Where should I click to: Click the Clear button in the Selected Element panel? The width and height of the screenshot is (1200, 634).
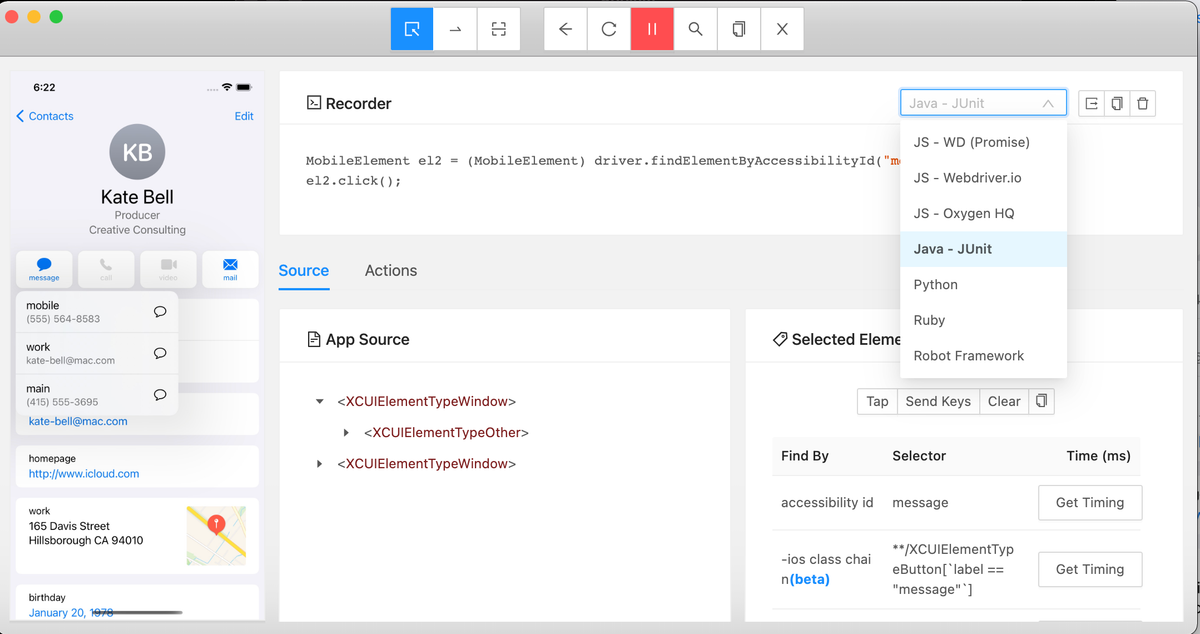point(1004,401)
